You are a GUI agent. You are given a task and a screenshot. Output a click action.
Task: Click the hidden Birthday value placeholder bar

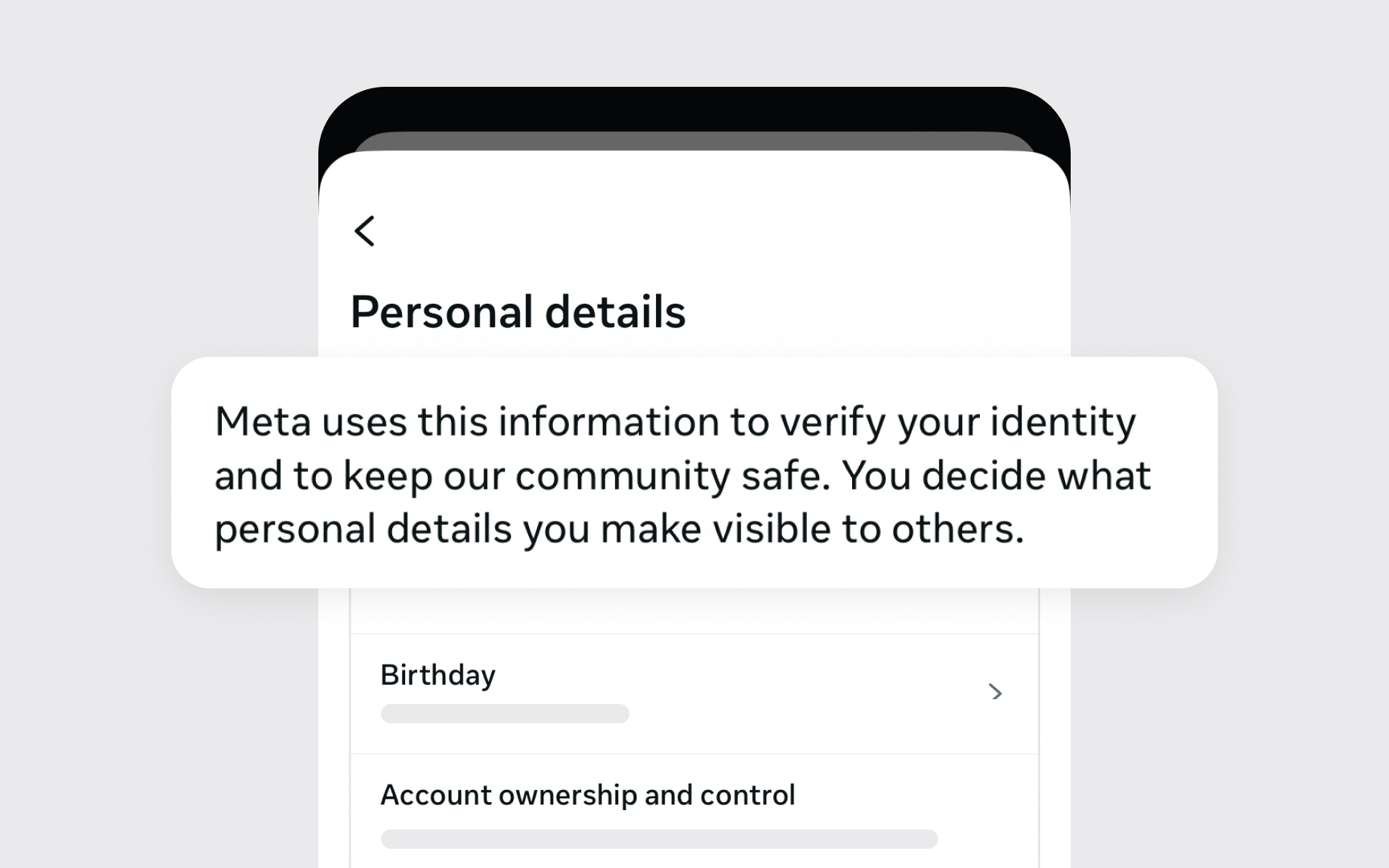505,714
